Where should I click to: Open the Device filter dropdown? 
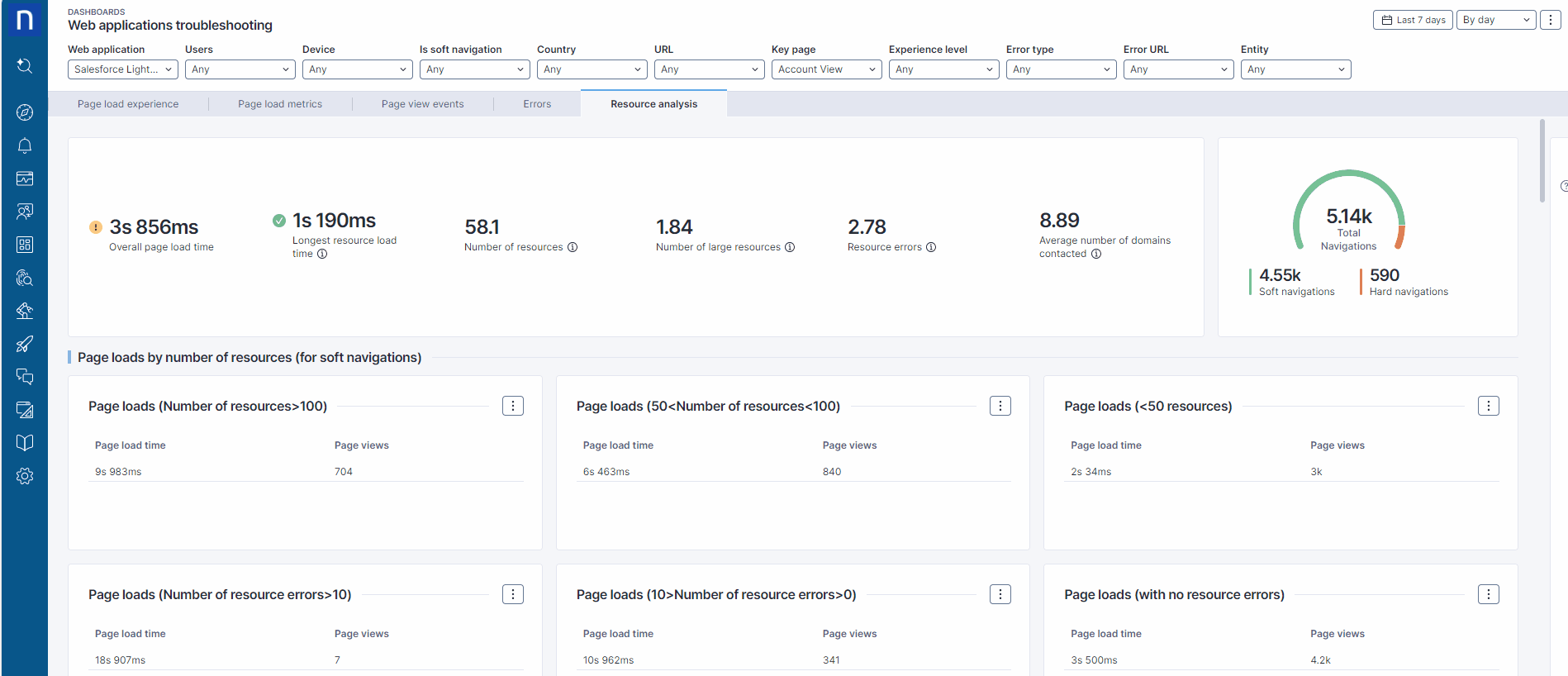click(358, 69)
